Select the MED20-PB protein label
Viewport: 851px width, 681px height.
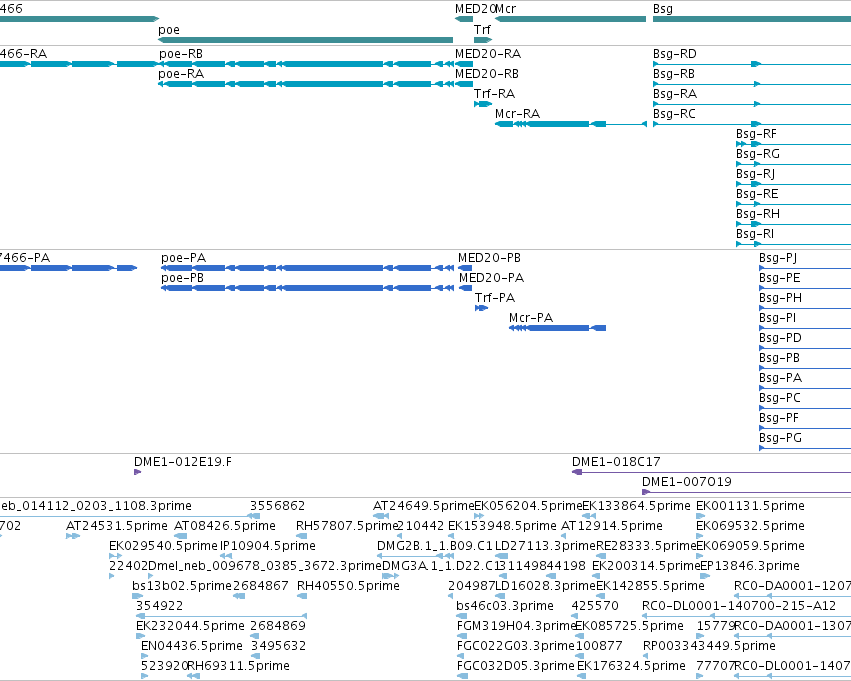(x=490, y=258)
